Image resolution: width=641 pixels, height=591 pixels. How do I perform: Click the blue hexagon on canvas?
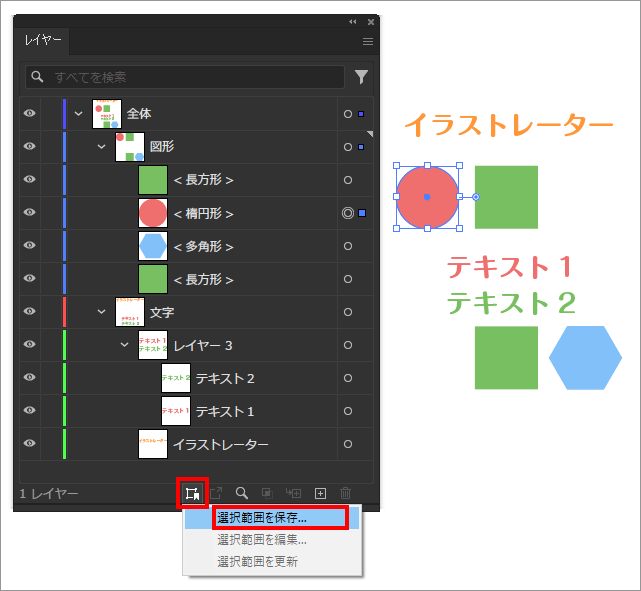click(x=585, y=358)
